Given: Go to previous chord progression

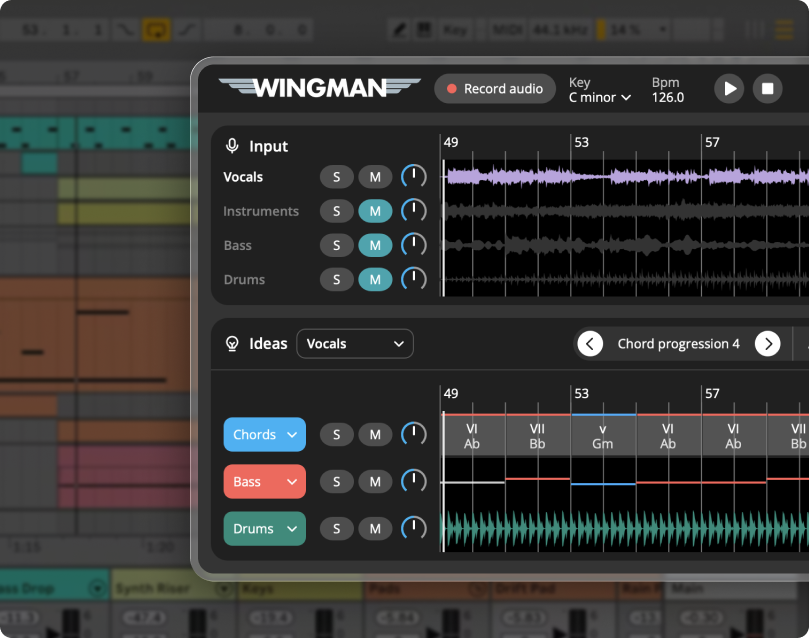Looking at the screenshot, I should (x=590, y=343).
